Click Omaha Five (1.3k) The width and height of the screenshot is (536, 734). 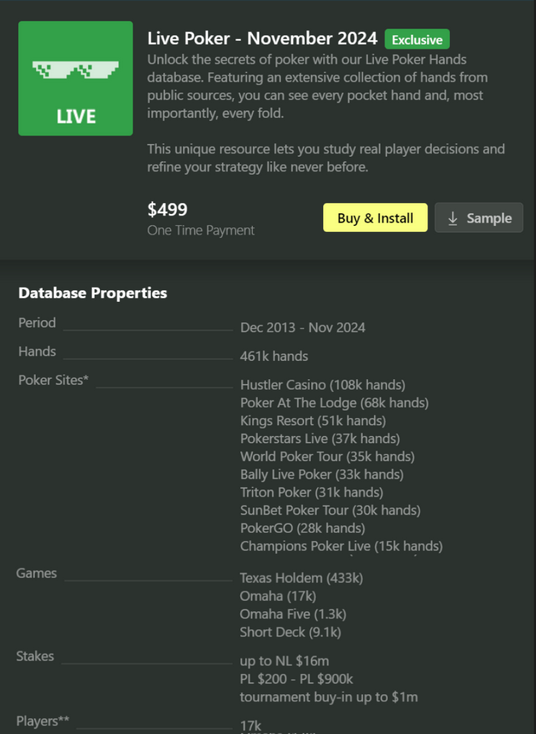tap(293, 614)
